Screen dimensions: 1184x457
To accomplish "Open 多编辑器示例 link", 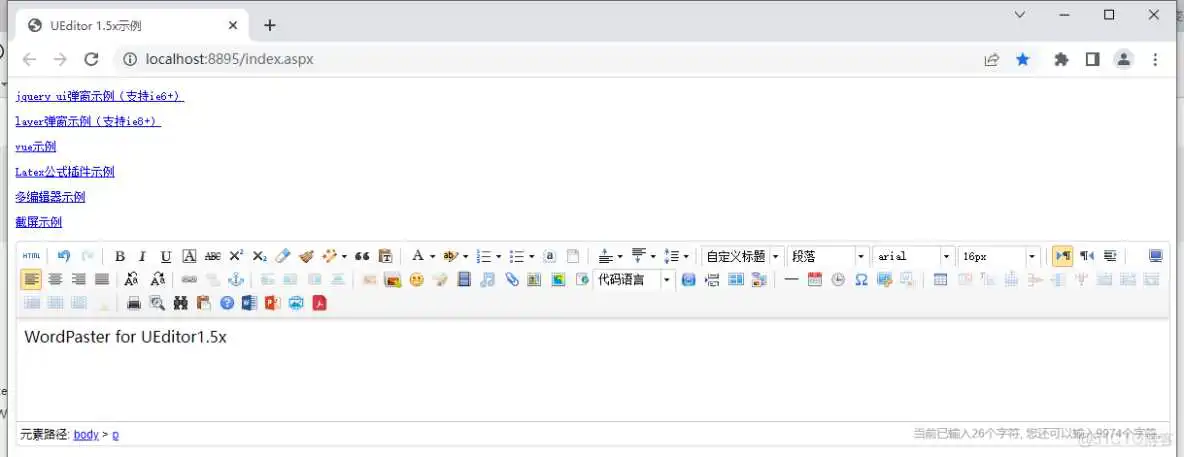I will 50,197.
